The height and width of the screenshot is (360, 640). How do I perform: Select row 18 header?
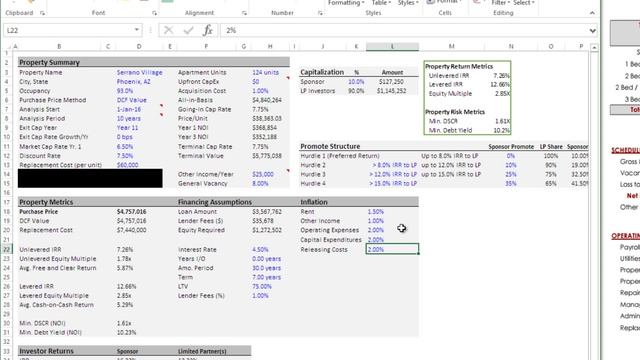point(7,212)
